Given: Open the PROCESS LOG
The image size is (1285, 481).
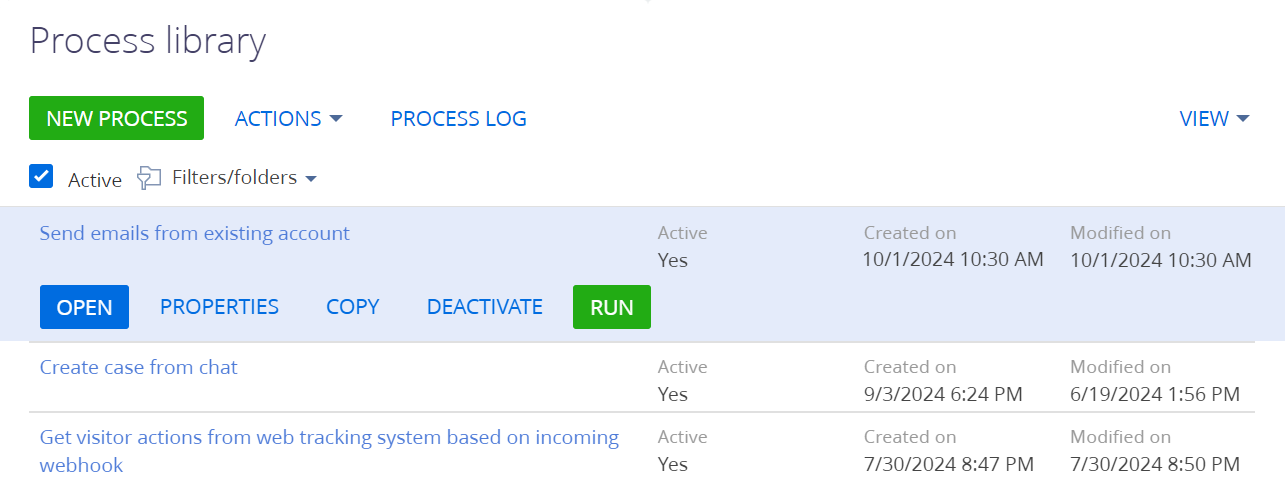Looking at the screenshot, I should (458, 118).
